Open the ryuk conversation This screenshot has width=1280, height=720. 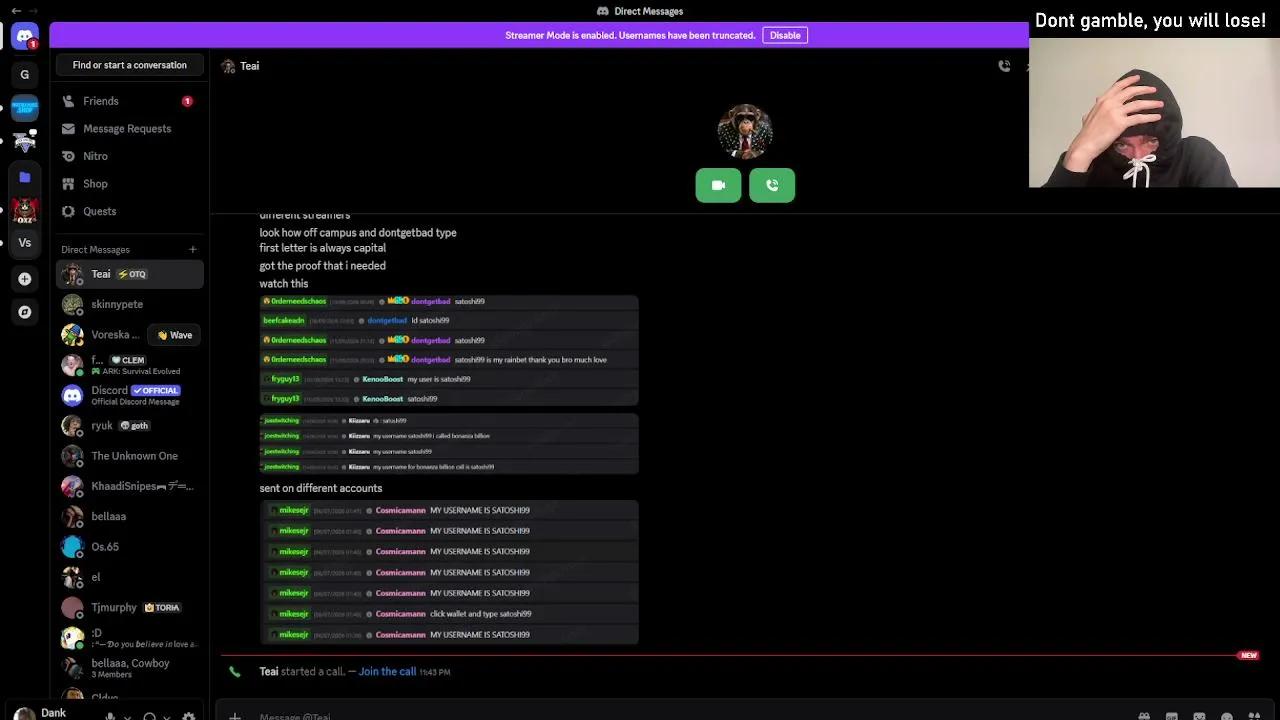point(130,426)
